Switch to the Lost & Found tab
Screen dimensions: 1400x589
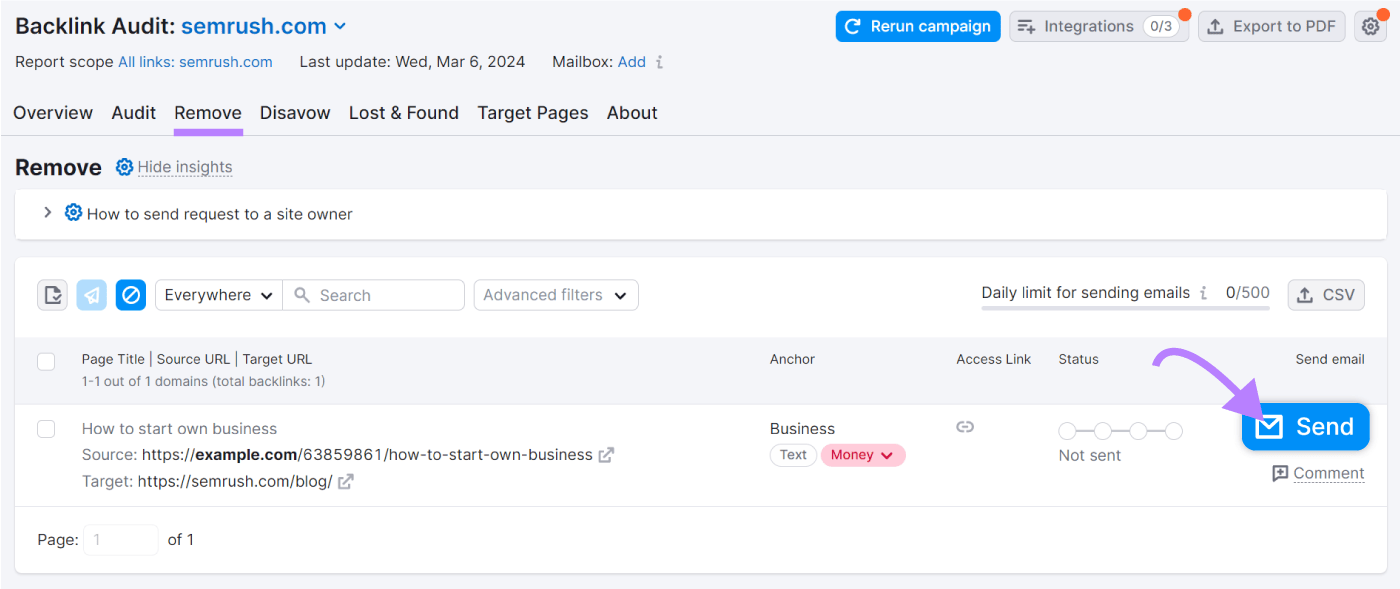[x=403, y=113]
